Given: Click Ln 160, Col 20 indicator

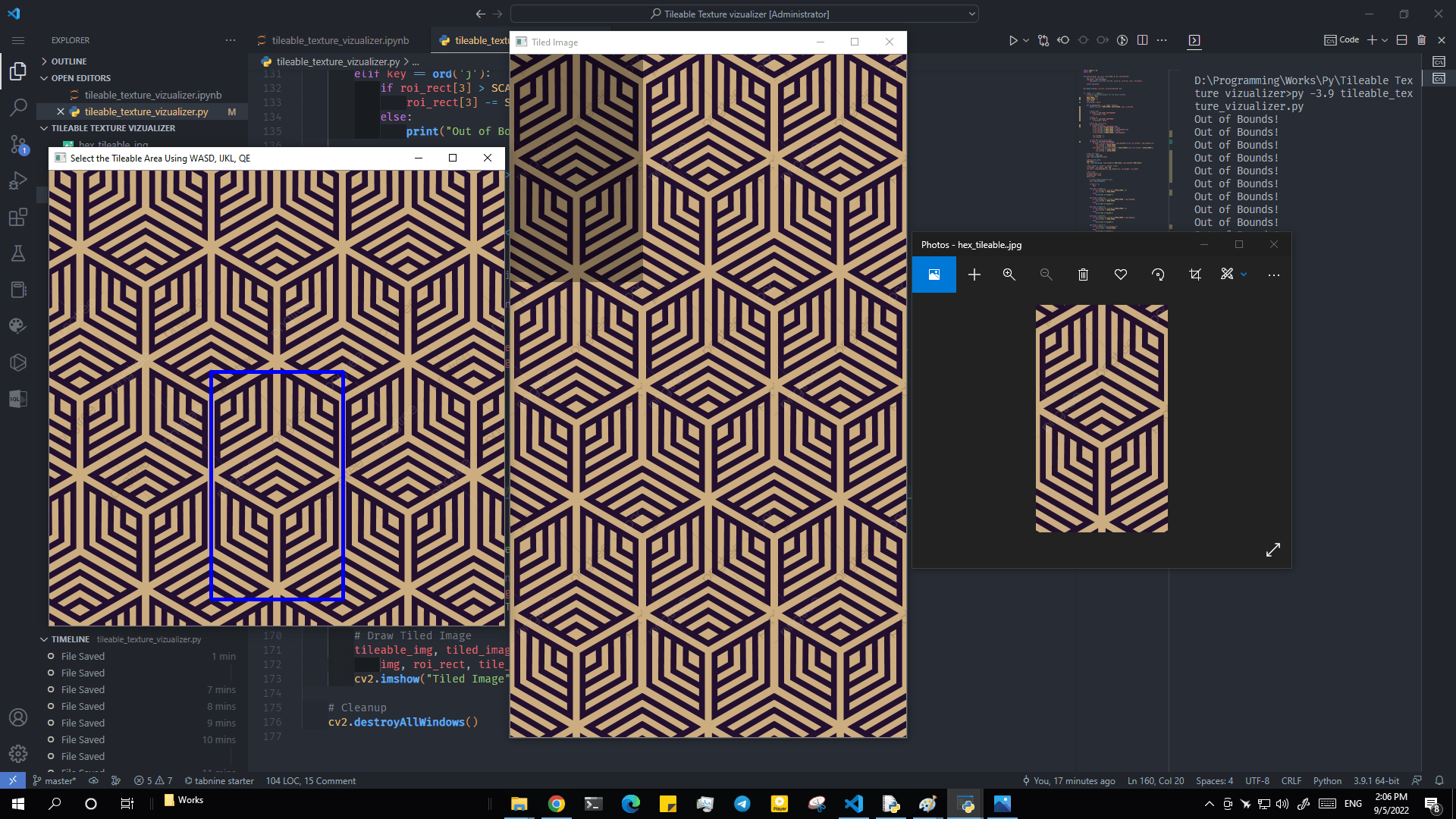Looking at the screenshot, I should point(1155,780).
